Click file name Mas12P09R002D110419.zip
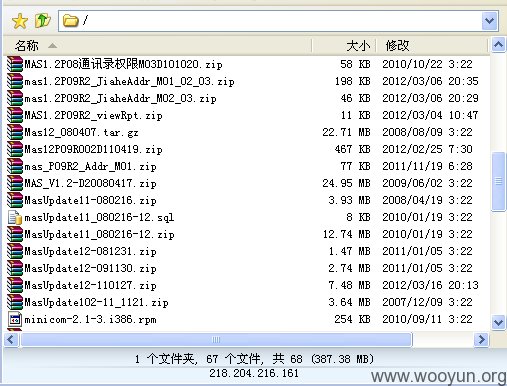The height and width of the screenshot is (386, 507). (x=93, y=149)
